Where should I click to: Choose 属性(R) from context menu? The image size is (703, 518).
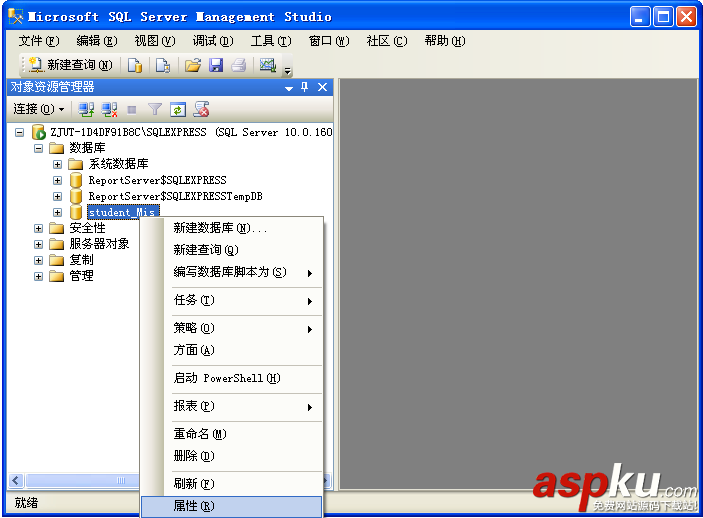(x=232, y=506)
